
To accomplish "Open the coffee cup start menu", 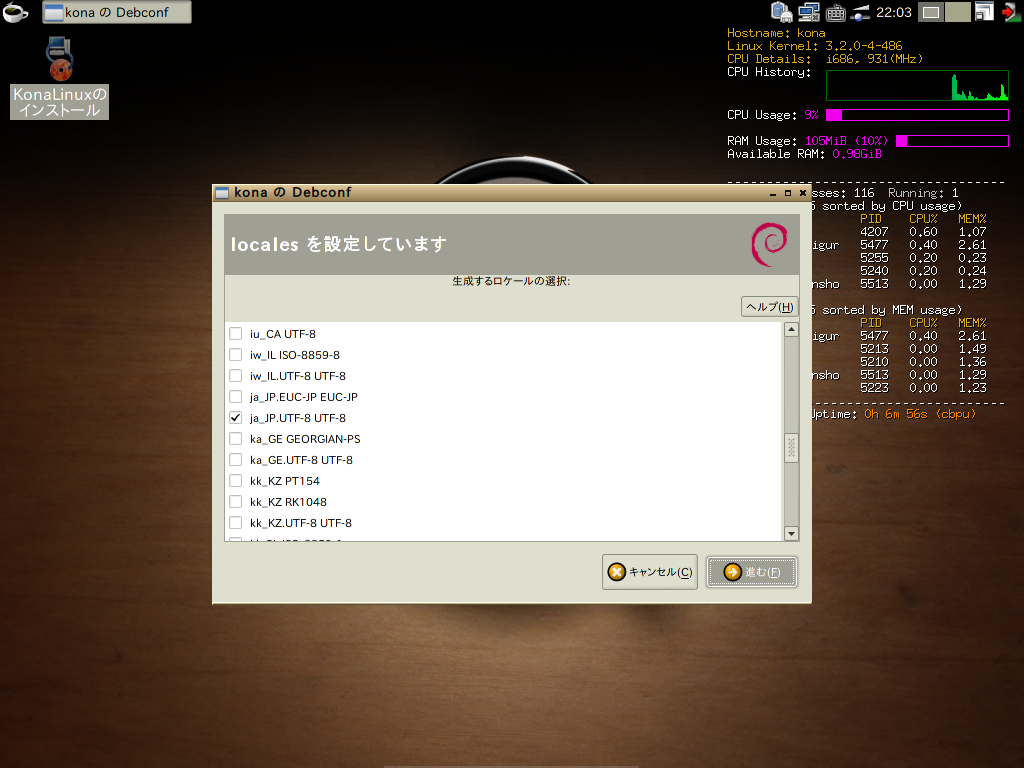I will [14, 12].
